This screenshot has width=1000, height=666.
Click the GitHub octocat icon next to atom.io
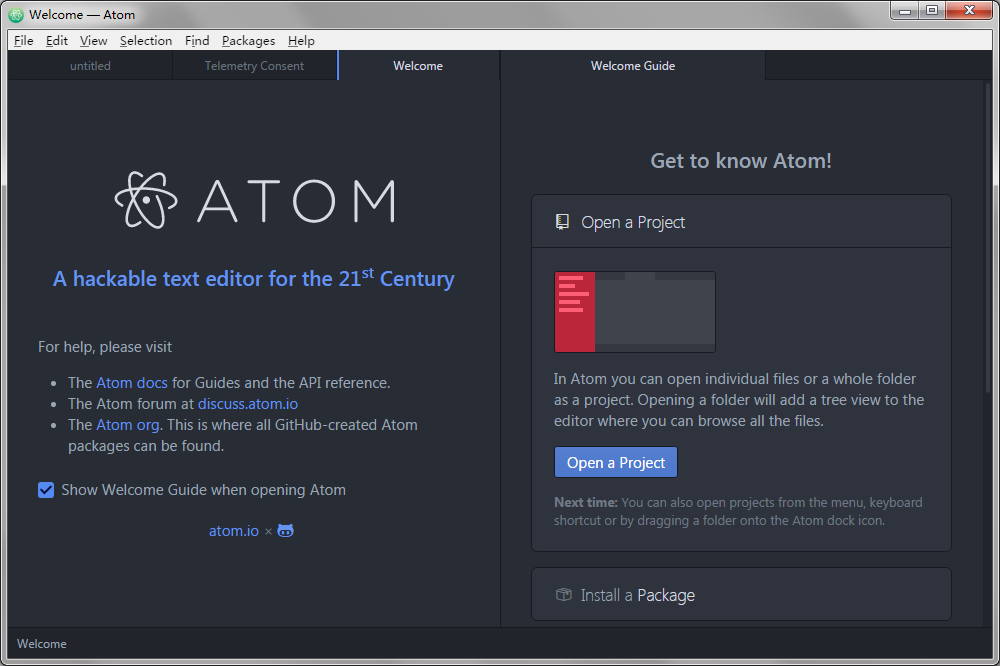click(285, 531)
